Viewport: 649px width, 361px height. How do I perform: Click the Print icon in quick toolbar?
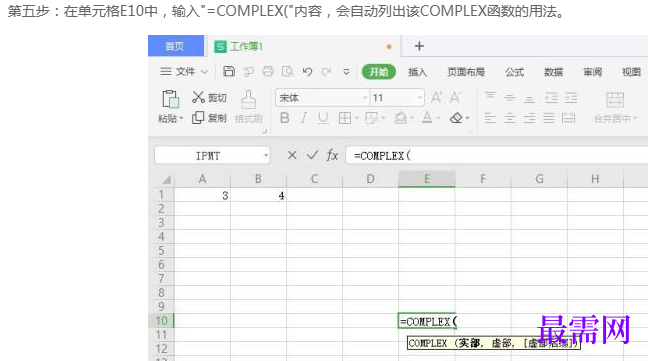click(x=268, y=72)
